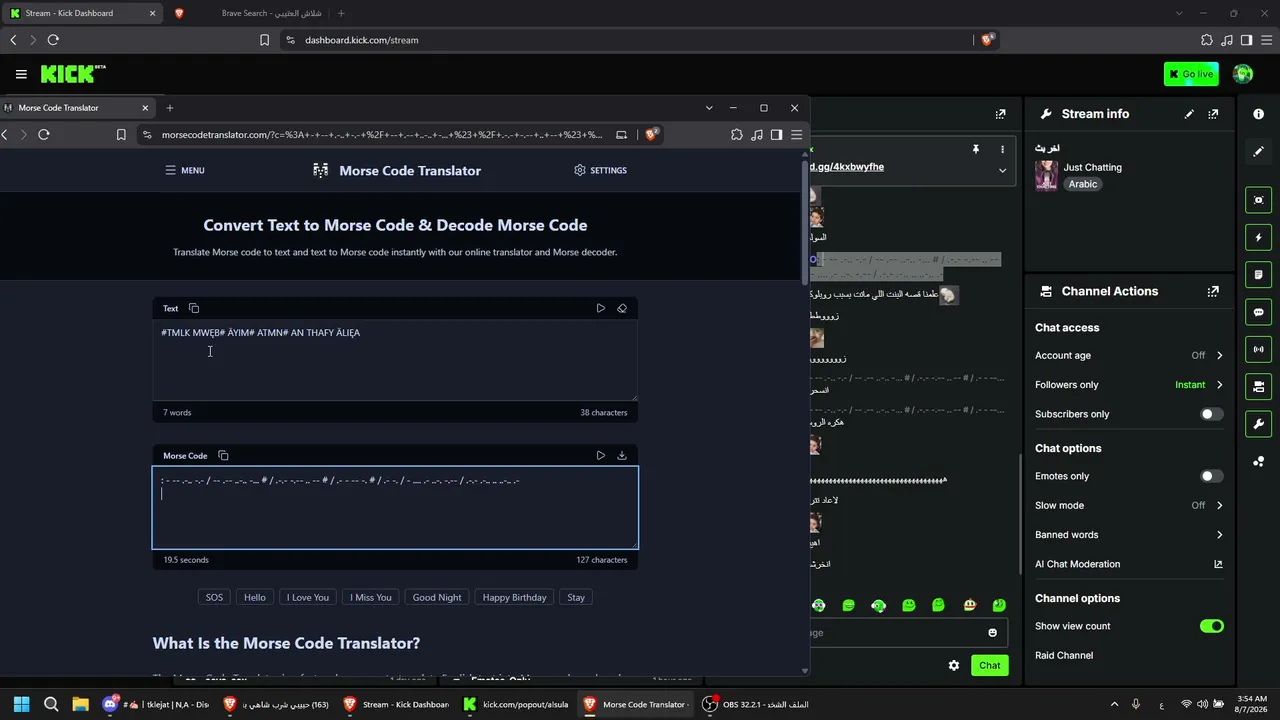Open the Followers only setting
Image resolution: width=1280 pixels, height=720 pixels.
(1129, 385)
